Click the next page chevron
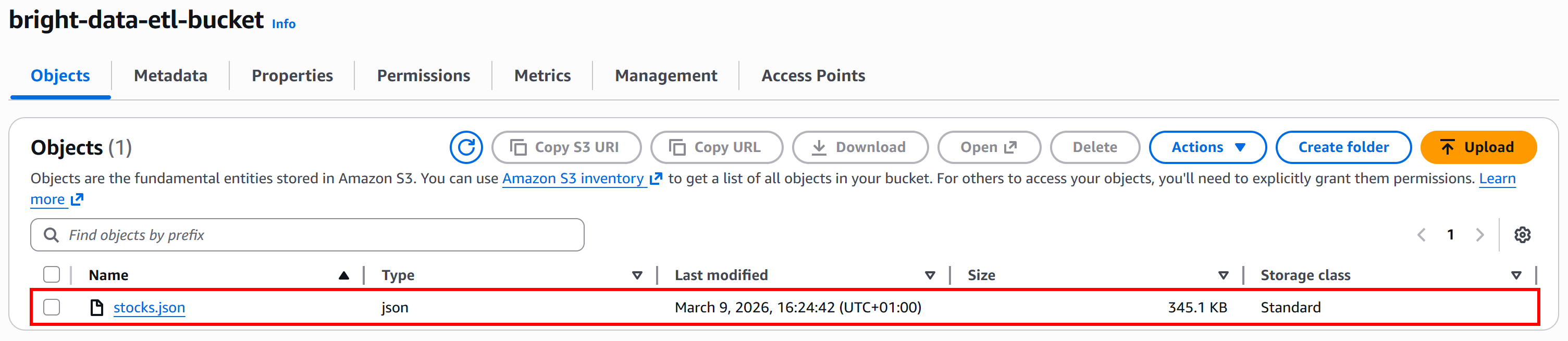This screenshot has width=1568, height=341. click(x=1480, y=235)
